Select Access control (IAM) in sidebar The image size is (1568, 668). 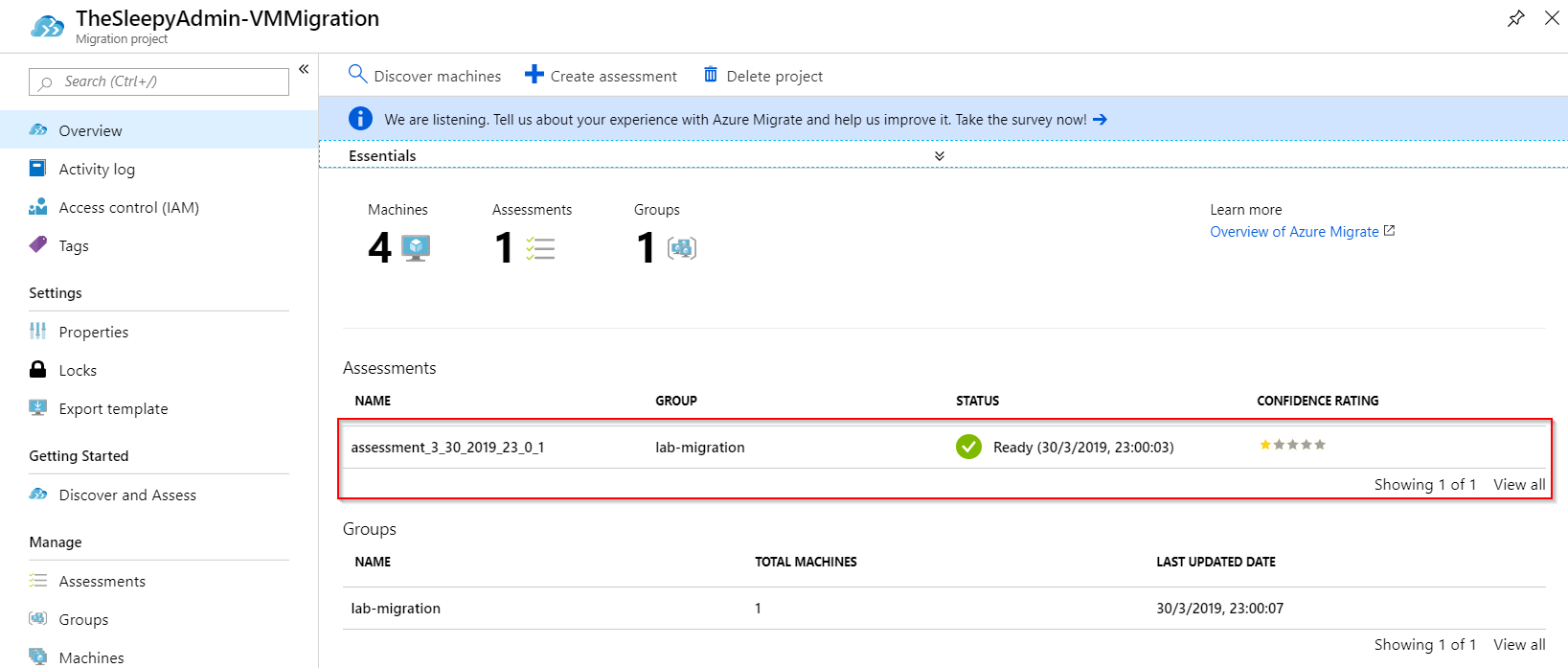(x=128, y=208)
